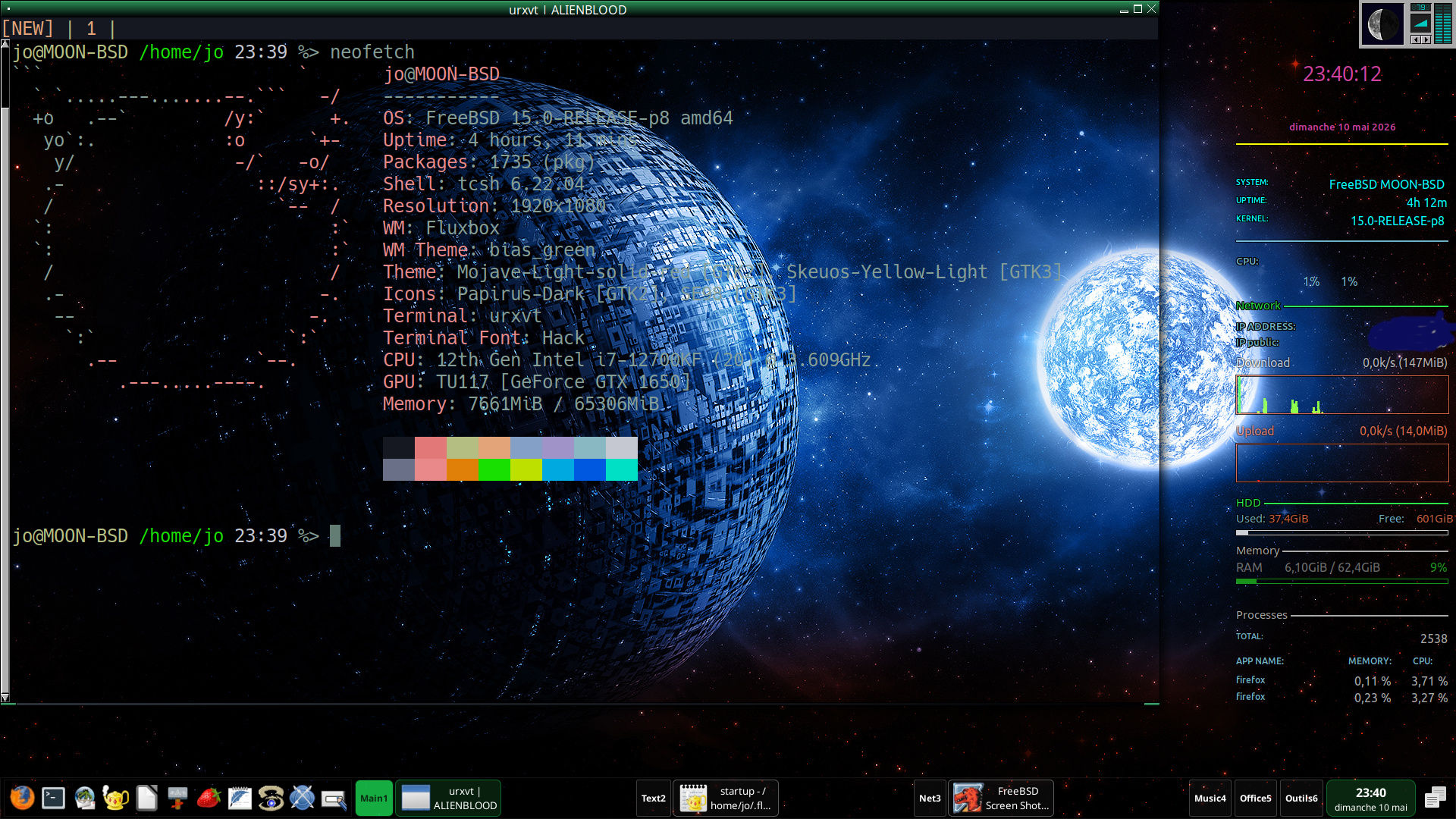Click the terminal cursor at the prompt
Image resolution: width=1456 pixels, height=819 pixels.
[x=335, y=536]
